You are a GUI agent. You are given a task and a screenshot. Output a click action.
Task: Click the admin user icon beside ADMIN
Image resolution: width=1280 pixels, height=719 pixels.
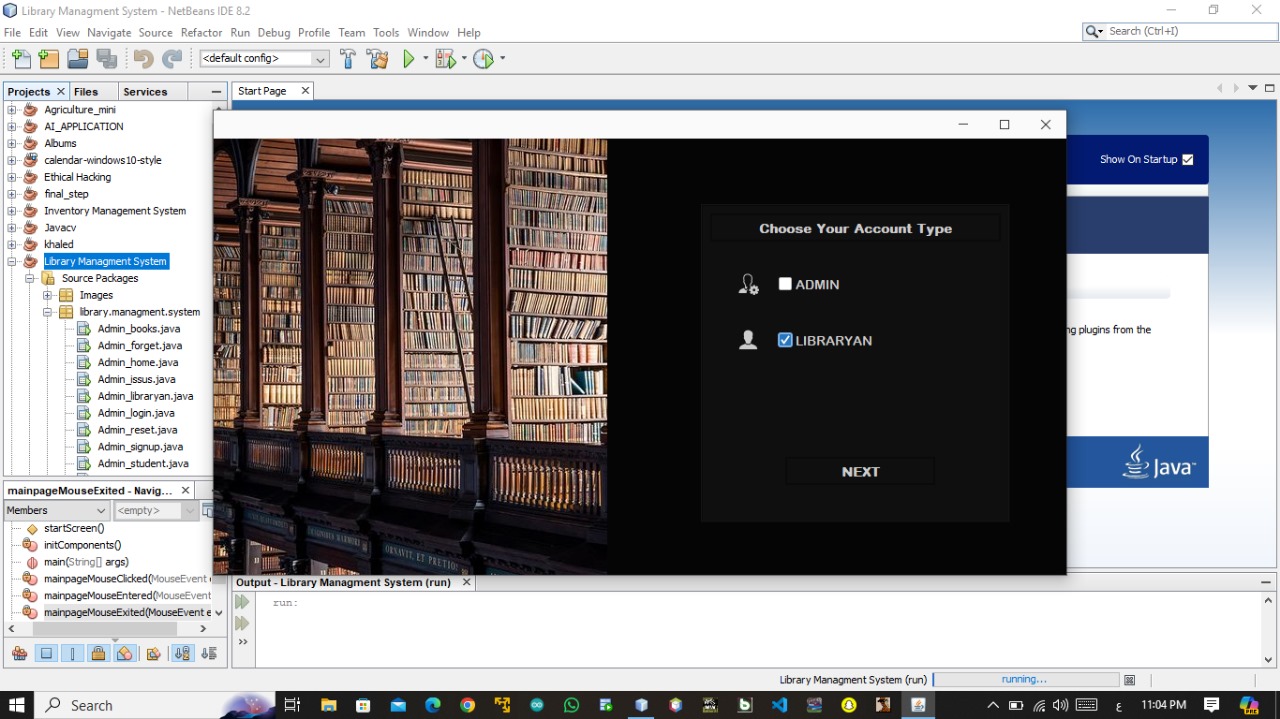tap(748, 285)
